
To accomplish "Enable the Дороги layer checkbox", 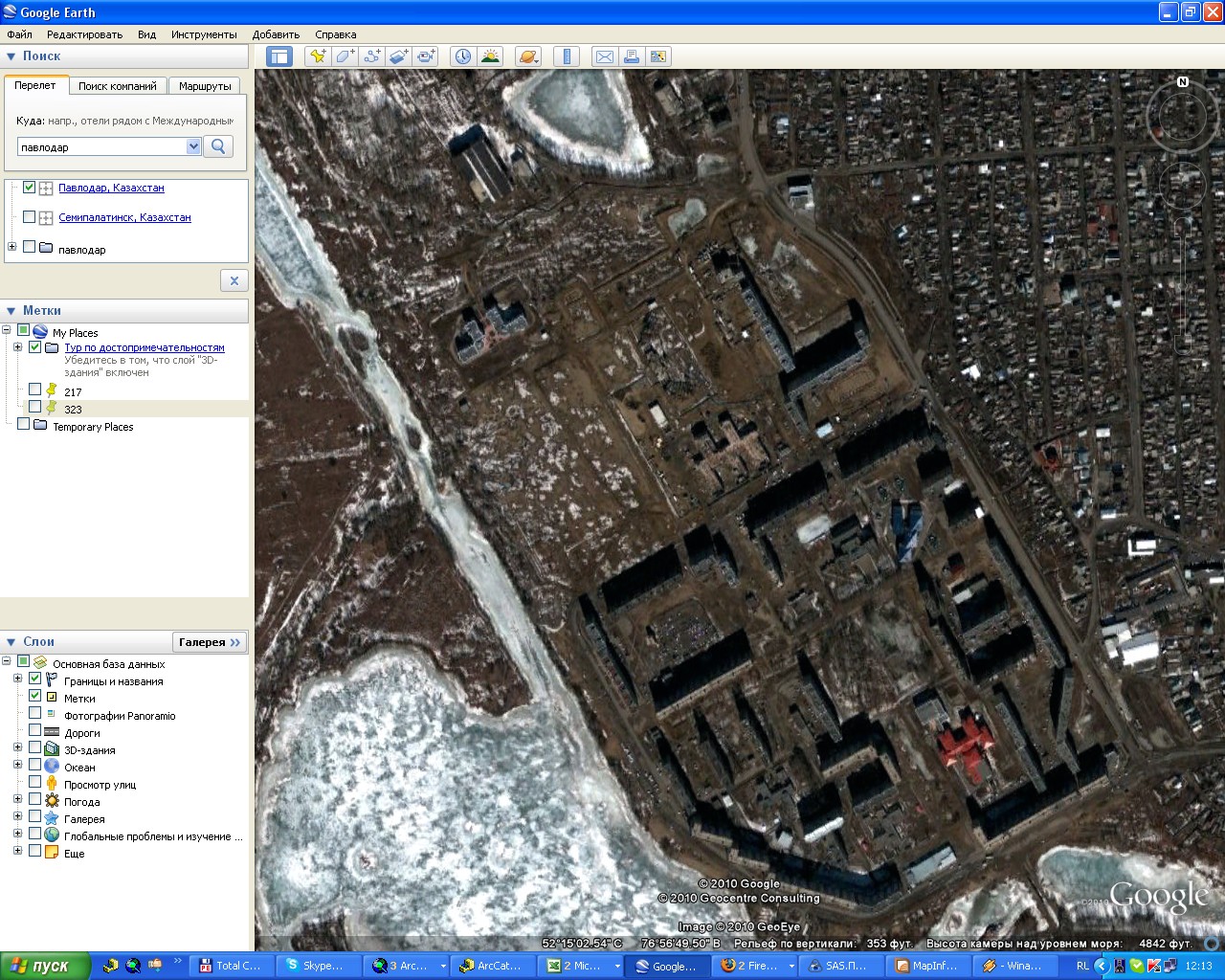I will tap(34, 732).
